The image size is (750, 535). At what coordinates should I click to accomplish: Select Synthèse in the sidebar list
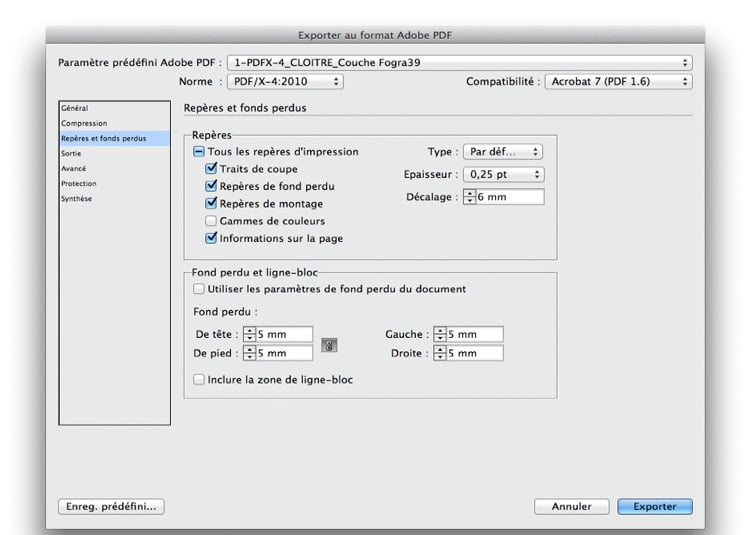114,198
